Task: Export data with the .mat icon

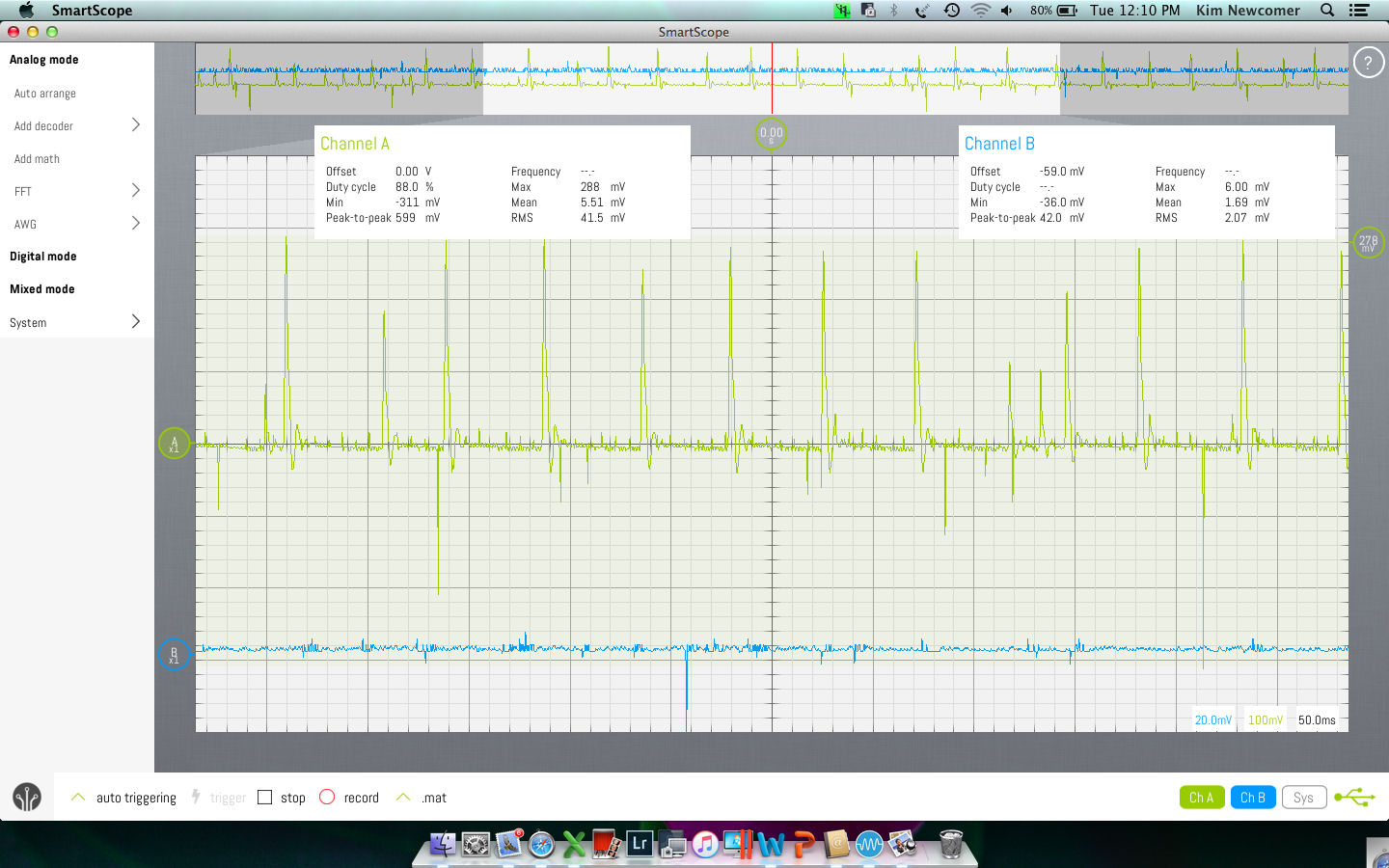Action: (403, 797)
